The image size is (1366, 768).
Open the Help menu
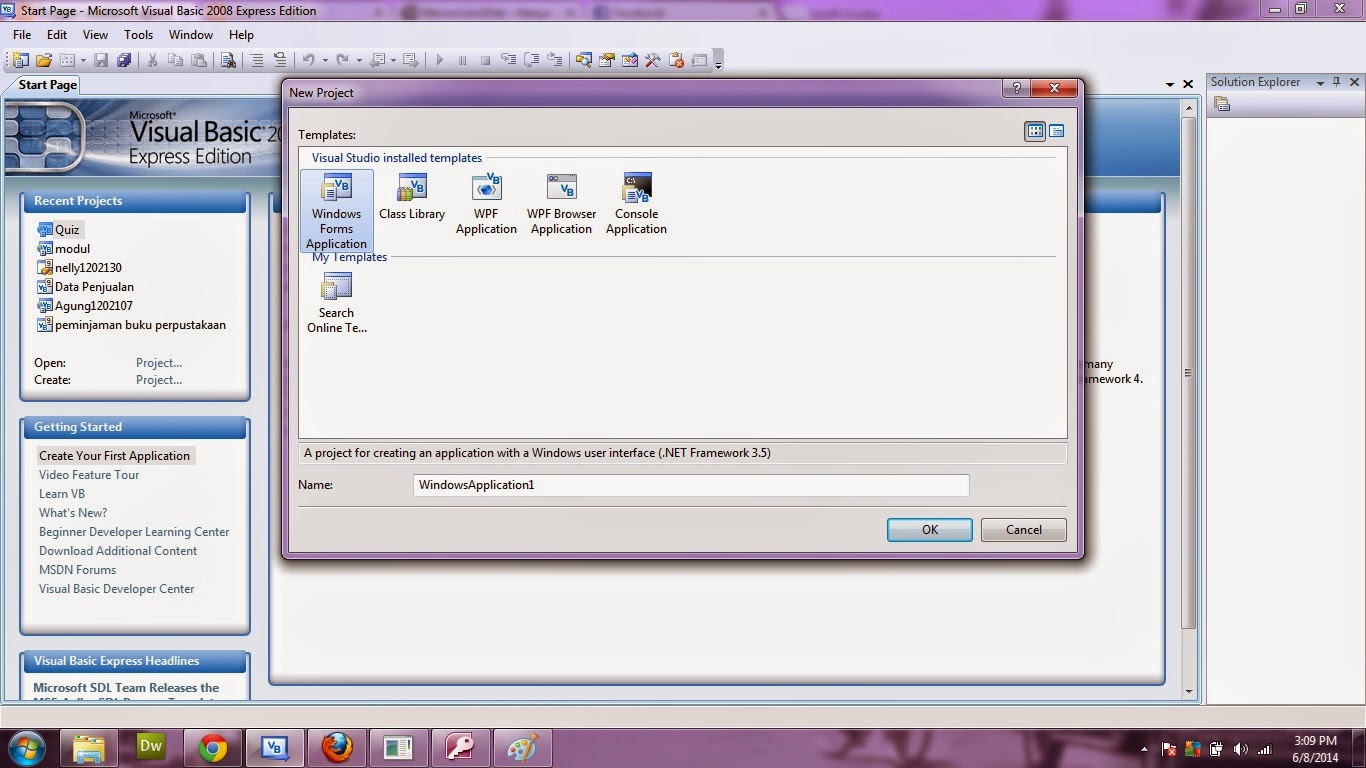pos(241,35)
